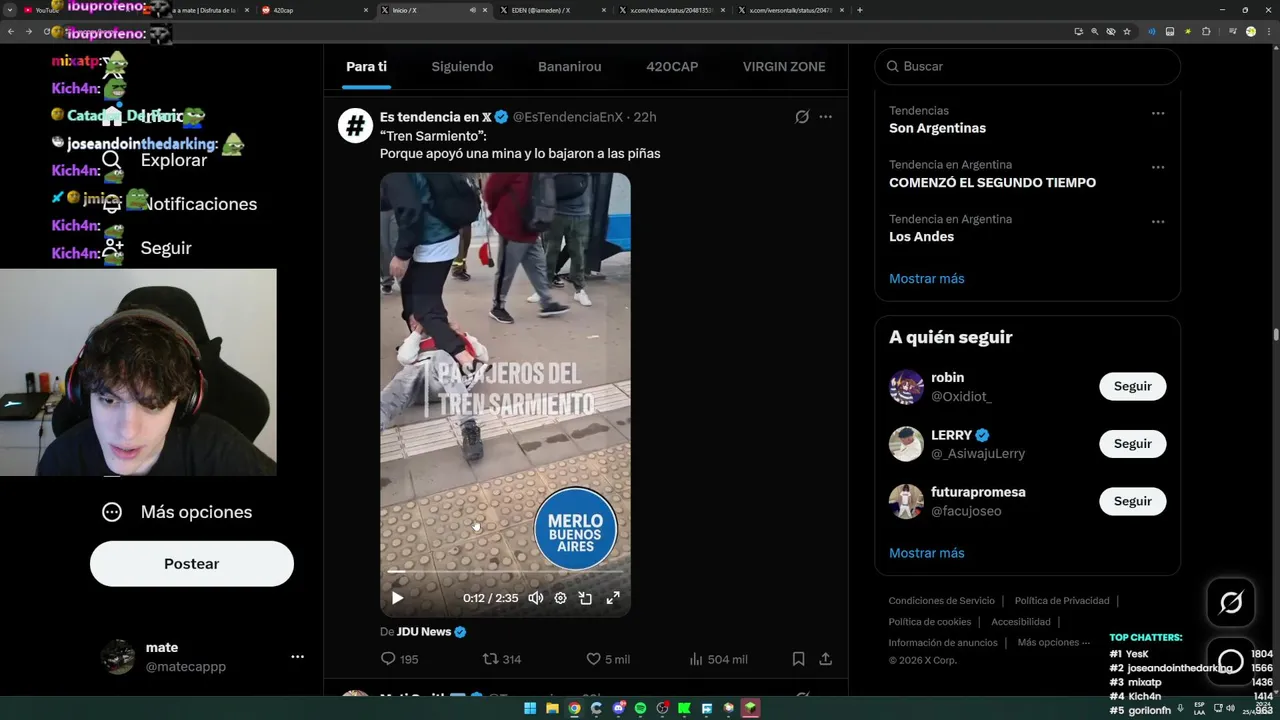The height and width of the screenshot is (720, 1280).
Task: Open the Es tendencia en X avatar
Action: (355, 126)
